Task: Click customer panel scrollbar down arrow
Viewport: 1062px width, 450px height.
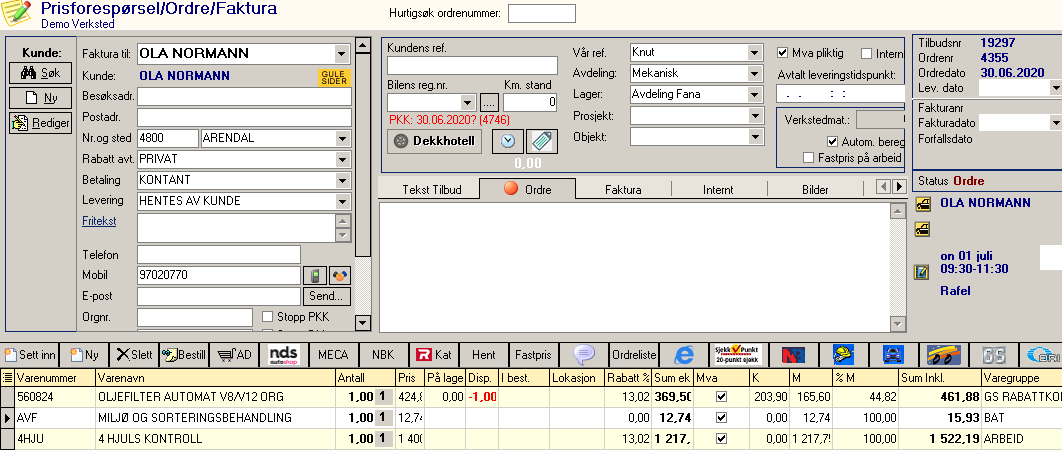Action: tap(363, 323)
